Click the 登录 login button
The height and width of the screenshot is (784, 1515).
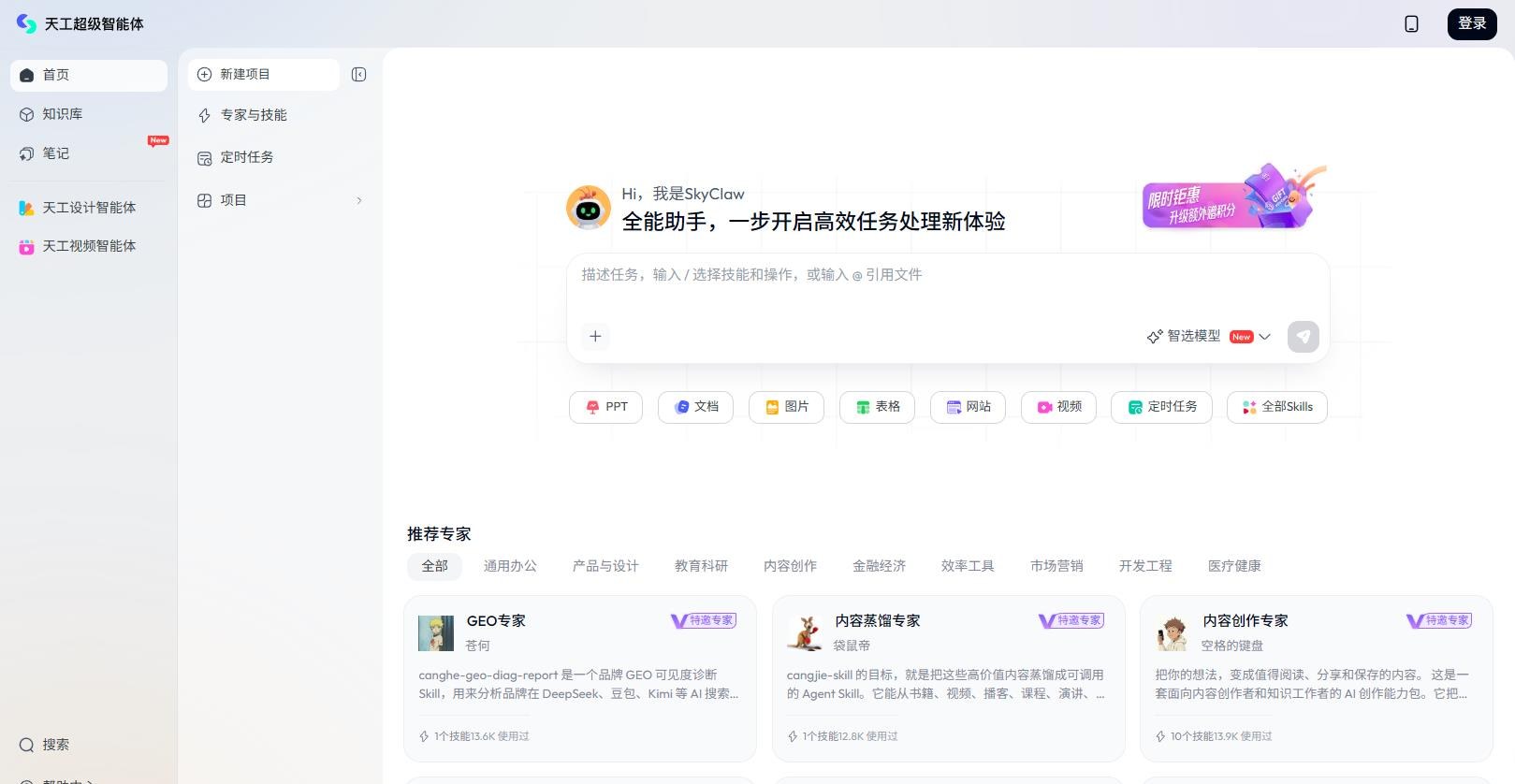tap(1472, 23)
